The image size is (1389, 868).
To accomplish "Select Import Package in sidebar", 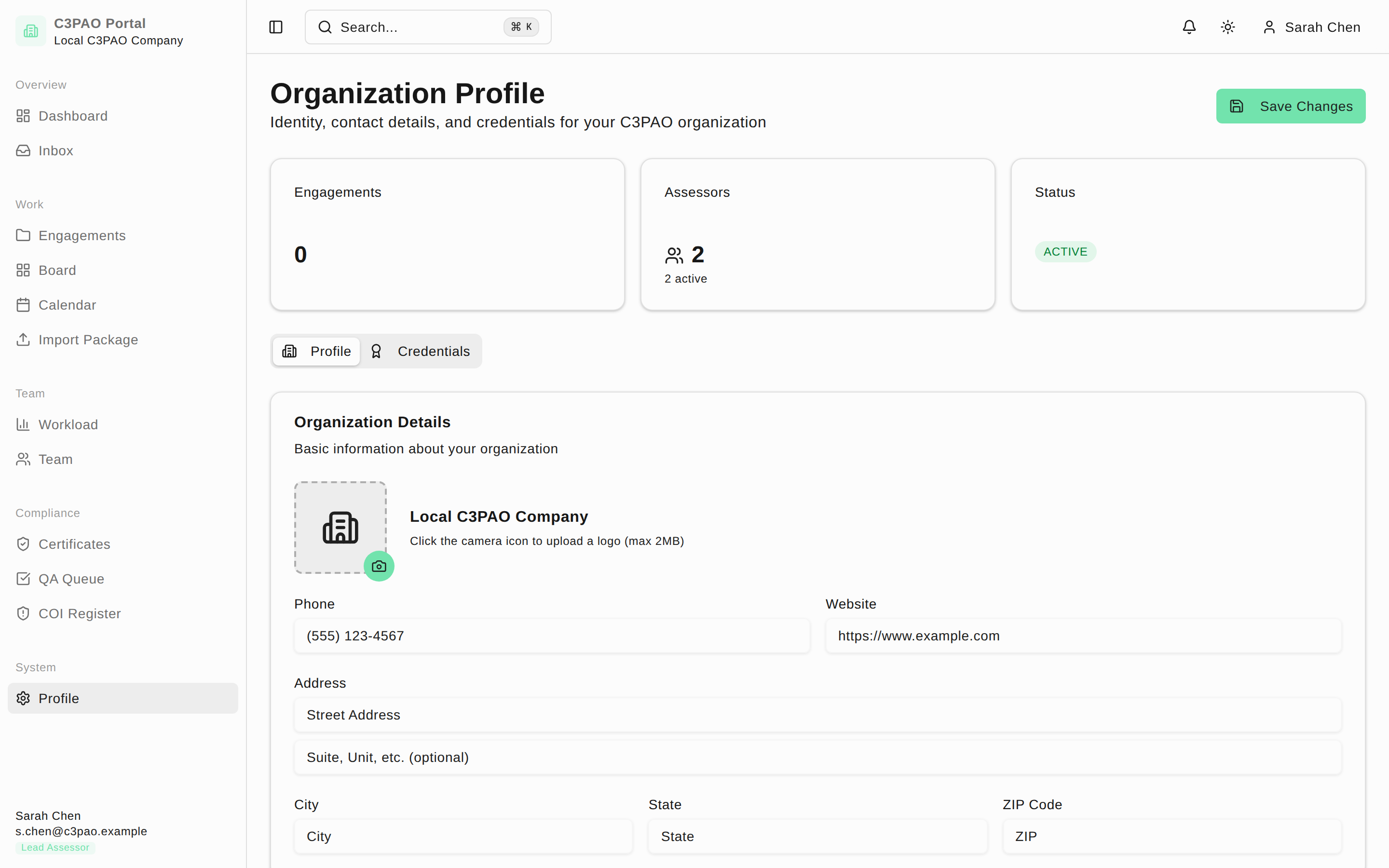I will tap(123, 339).
